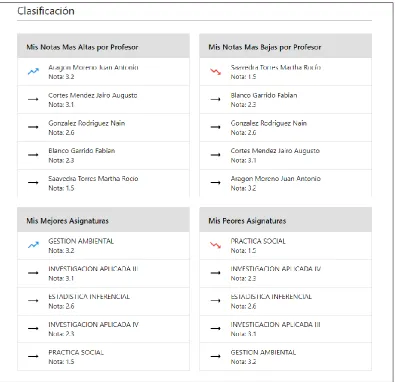The height and width of the screenshot is (382, 395).
Task: Click arrow icon beside PRACTICA SOCIAL Nota 1.5 in best subjects
Action: click(x=33, y=356)
